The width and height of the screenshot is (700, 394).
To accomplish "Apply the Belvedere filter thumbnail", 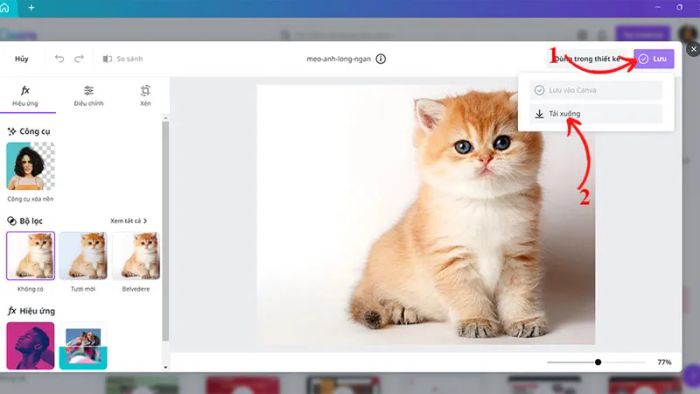I will click(x=136, y=256).
